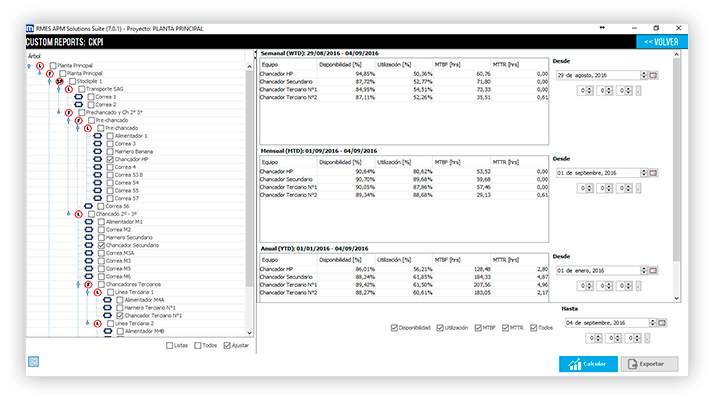Enable the Todos checkbox under the tree
The height and width of the screenshot is (399, 716).
pyautogui.click(x=198, y=346)
